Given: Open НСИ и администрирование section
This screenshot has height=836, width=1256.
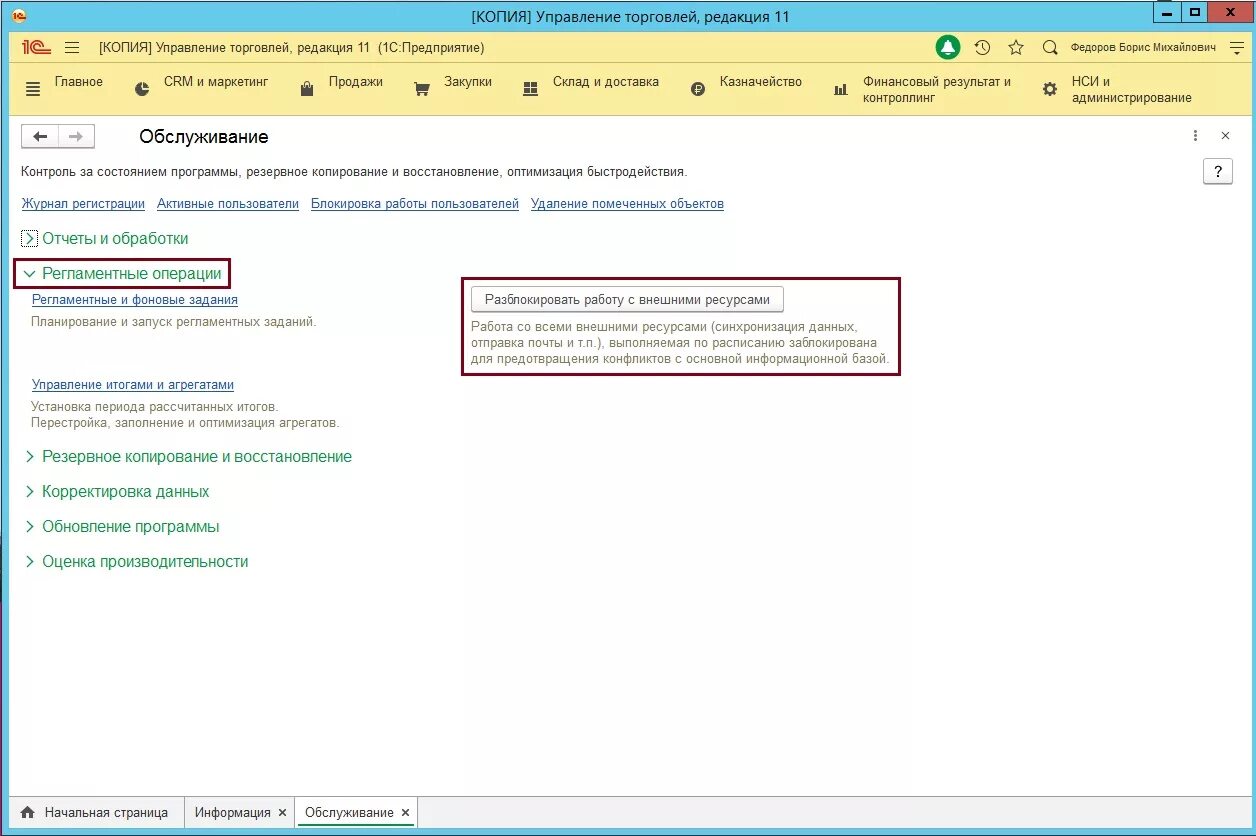Looking at the screenshot, I should (x=1132, y=90).
